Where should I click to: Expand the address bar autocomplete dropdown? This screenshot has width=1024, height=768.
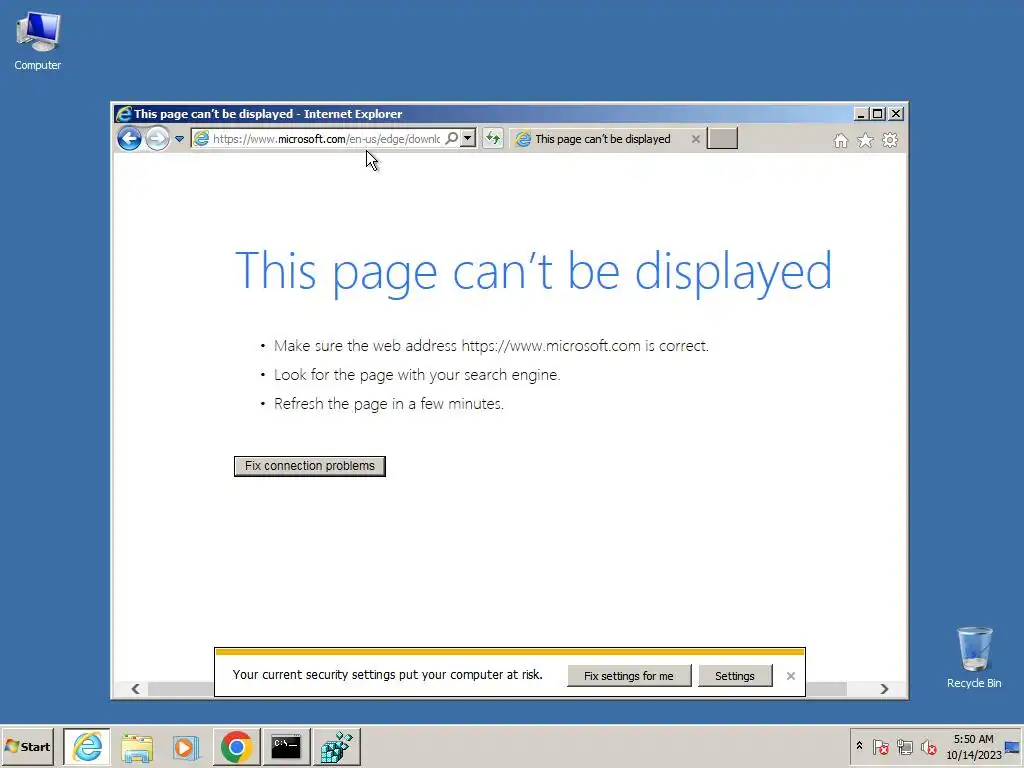point(468,138)
